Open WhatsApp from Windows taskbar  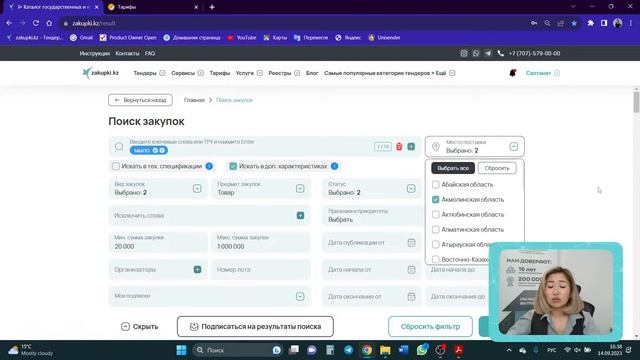422,350
